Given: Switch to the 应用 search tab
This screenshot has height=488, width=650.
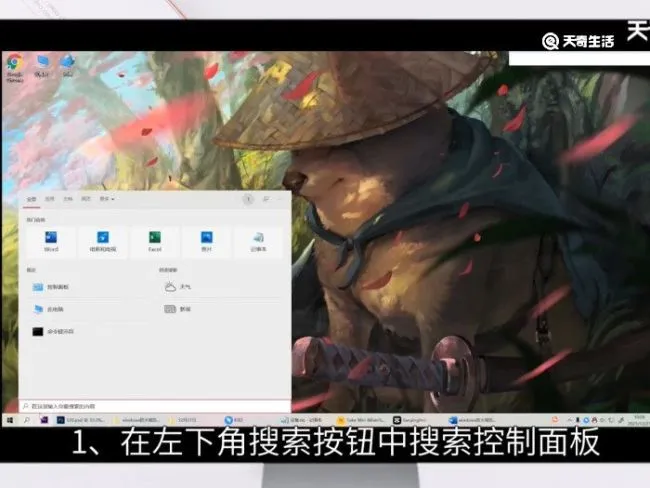Looking at the screenshot, I should pos(50,199).
